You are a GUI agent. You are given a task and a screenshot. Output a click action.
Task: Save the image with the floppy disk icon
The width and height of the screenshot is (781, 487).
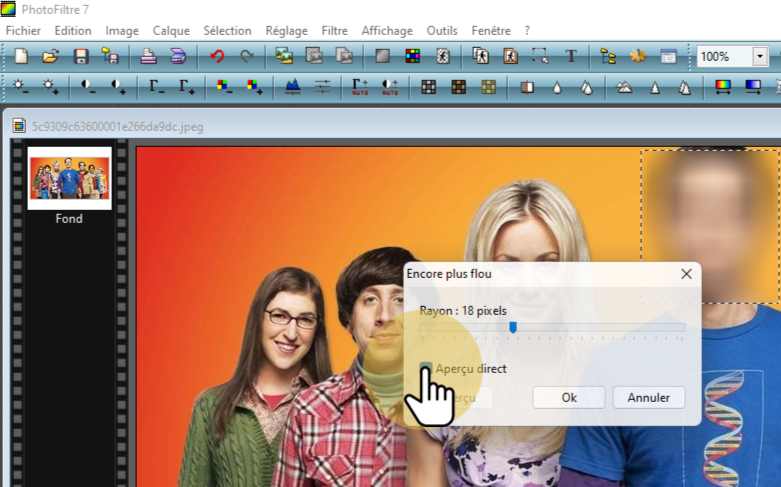[x=81, y=56]
